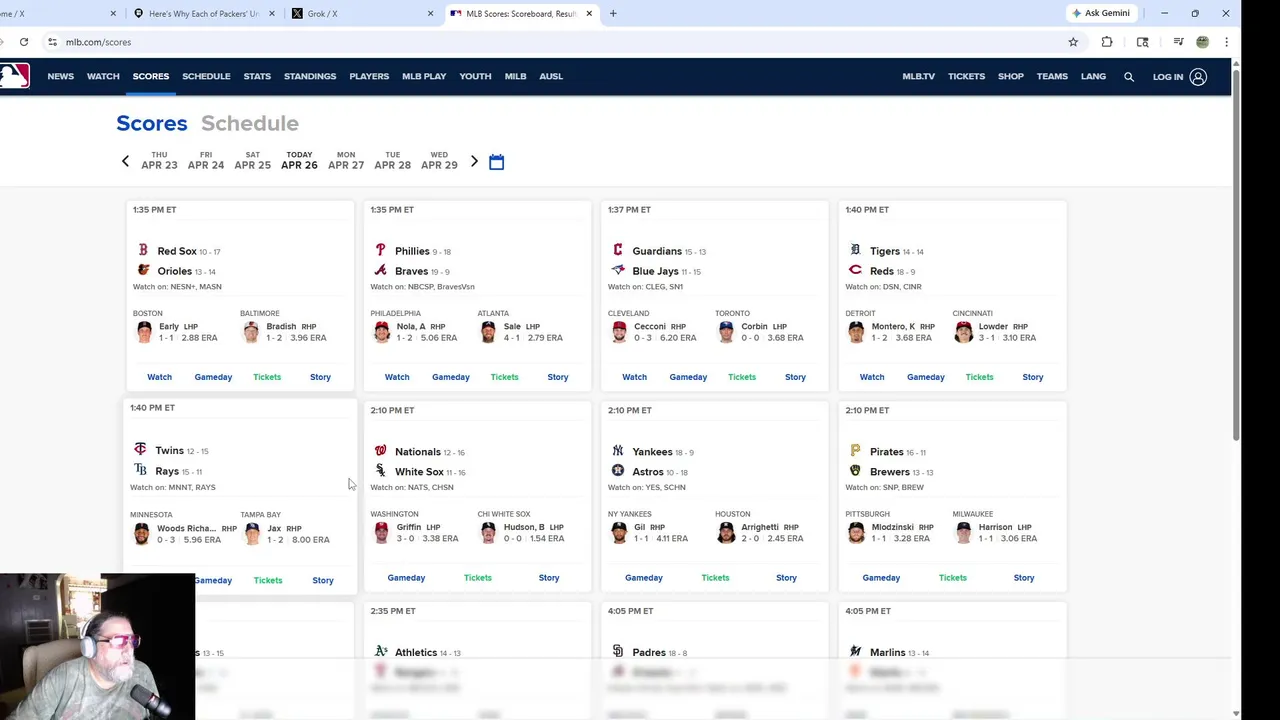Click the Nationals team logo

pos(380,451)
